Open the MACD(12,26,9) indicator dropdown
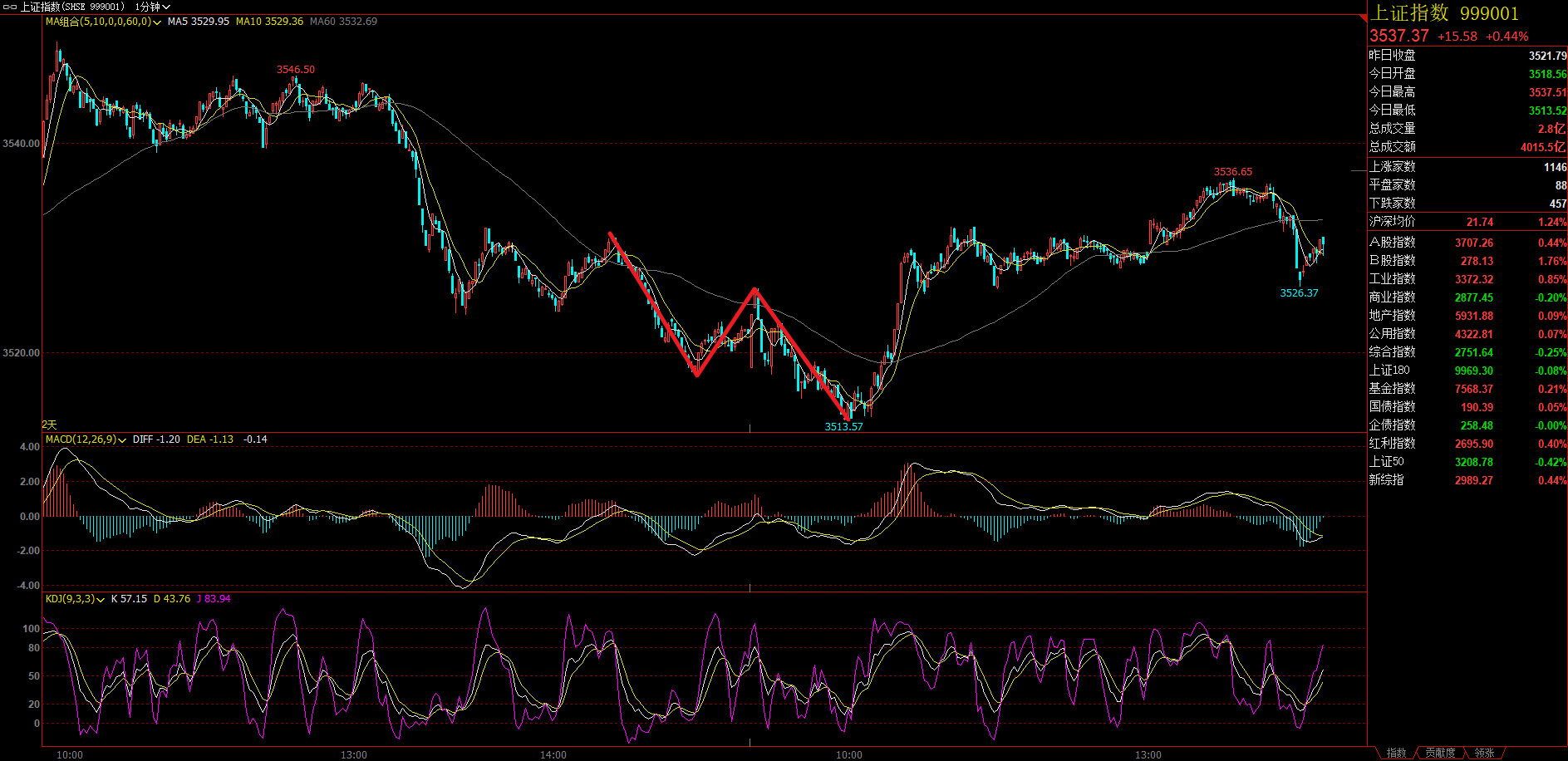 pyautogui.click(x=122, y=440)
